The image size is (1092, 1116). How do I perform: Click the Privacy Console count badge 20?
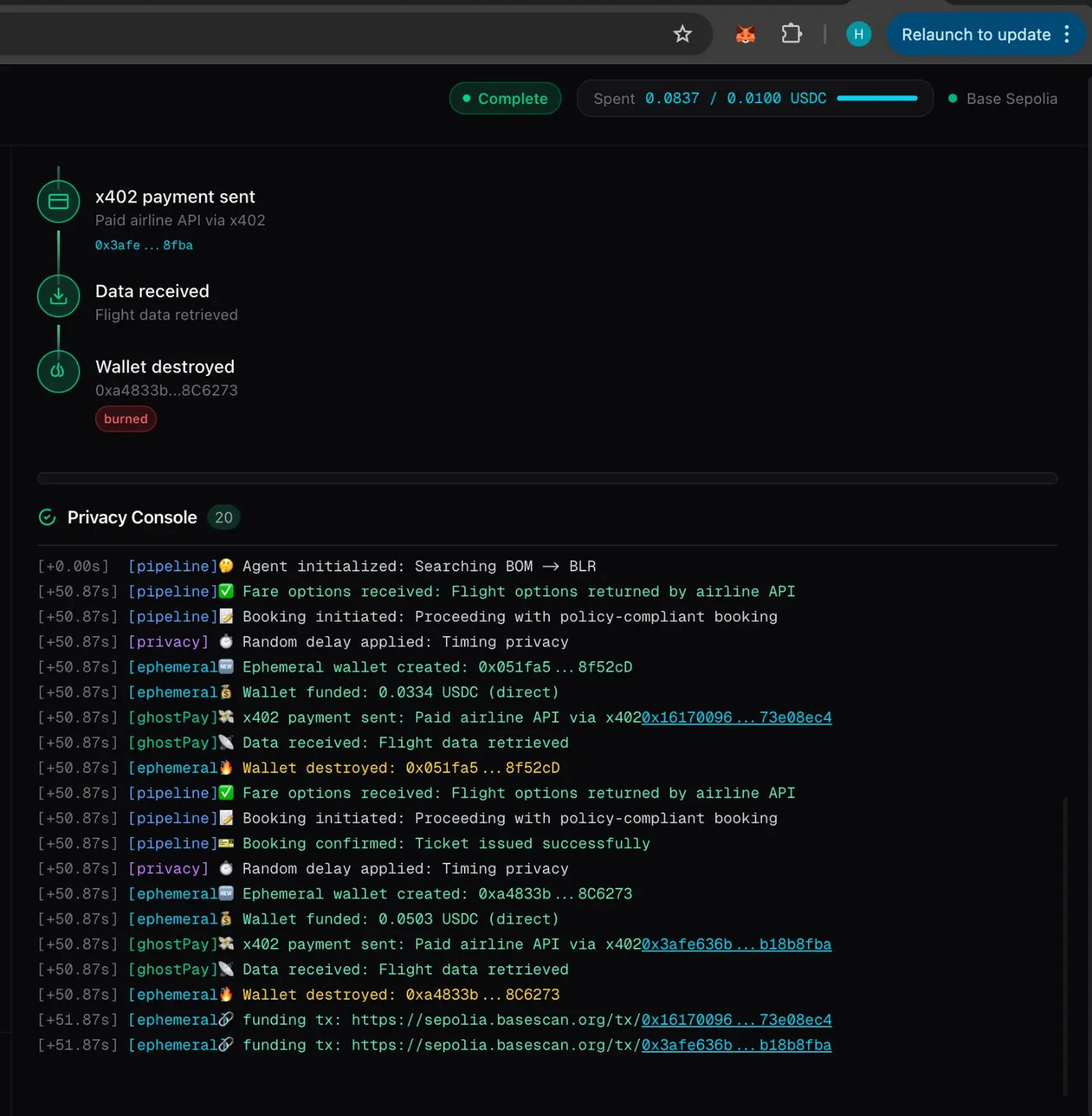(x=224, y=517)
